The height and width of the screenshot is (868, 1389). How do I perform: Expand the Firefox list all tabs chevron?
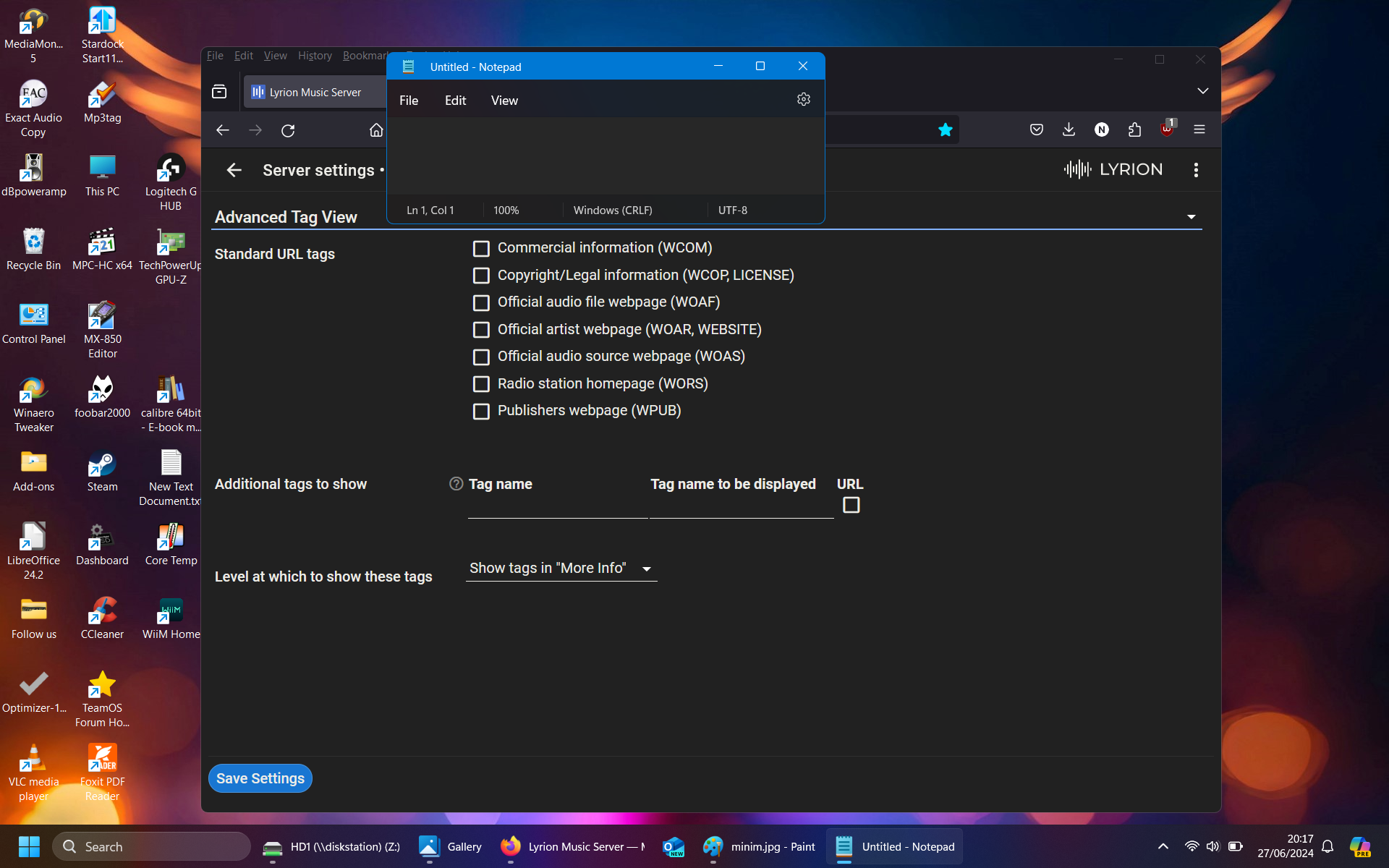pyautogui.click(x=1202, y=91)
